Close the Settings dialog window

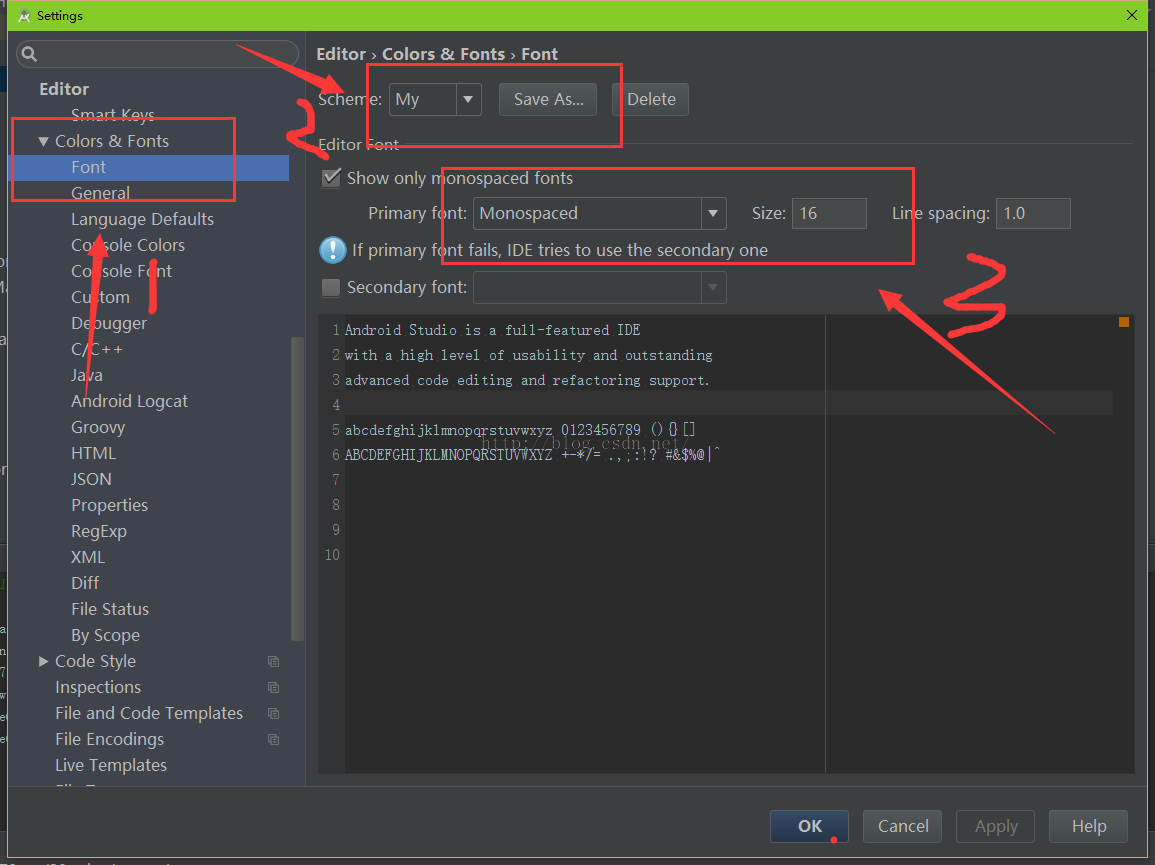pos(1131,15)
